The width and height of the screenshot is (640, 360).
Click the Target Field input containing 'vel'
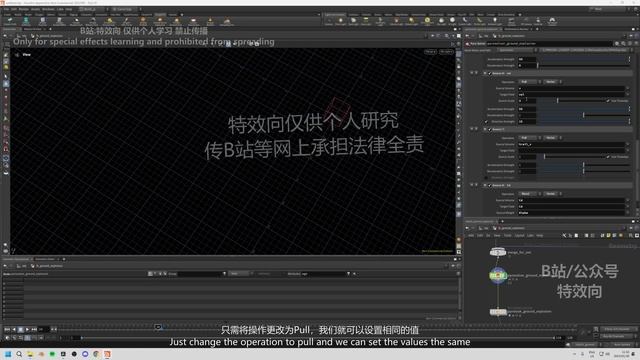coord(571,94)
